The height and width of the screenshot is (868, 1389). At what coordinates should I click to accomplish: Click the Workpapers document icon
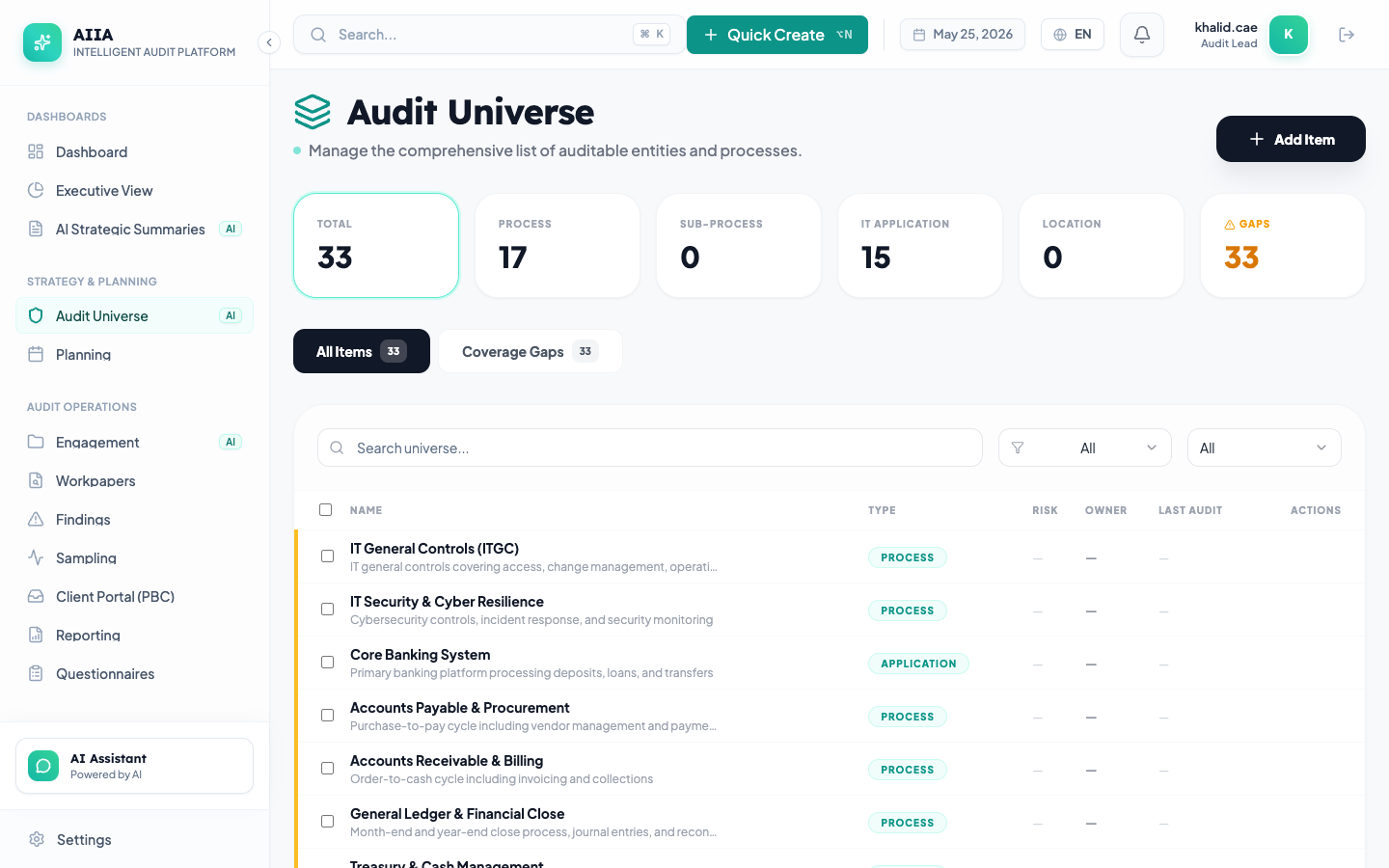(x=36, y=480)
